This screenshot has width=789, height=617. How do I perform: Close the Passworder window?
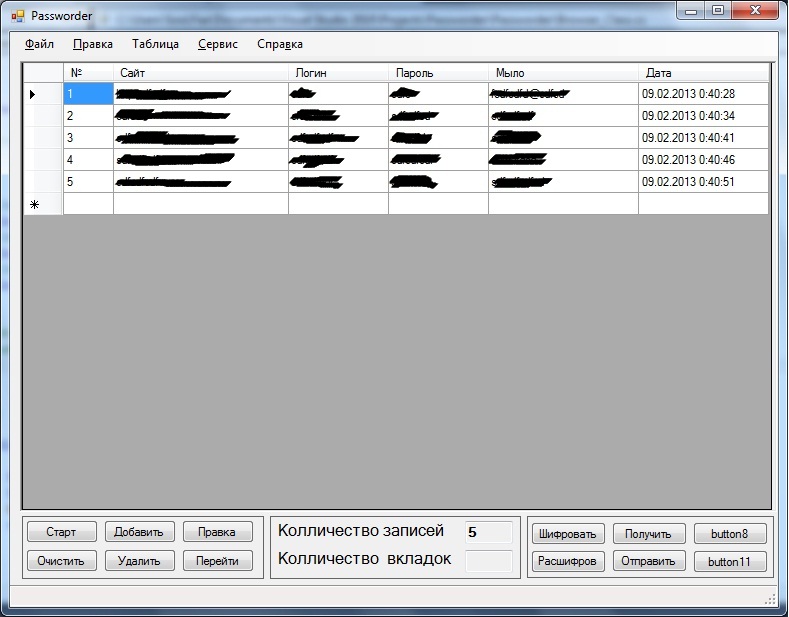(755, 11)
